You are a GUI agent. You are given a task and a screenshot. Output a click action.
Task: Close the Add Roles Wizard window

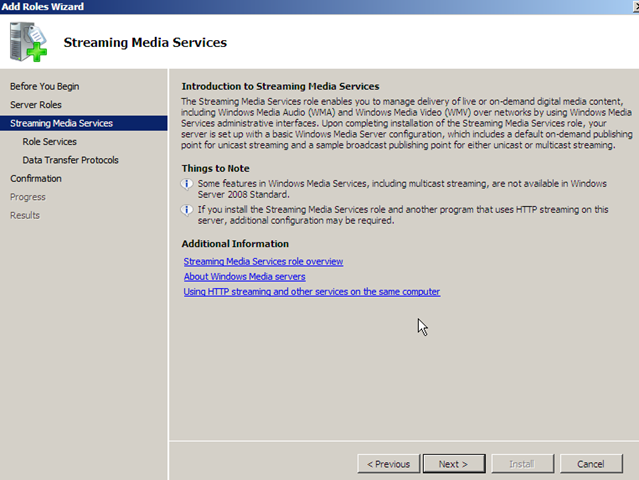(636, 7)
